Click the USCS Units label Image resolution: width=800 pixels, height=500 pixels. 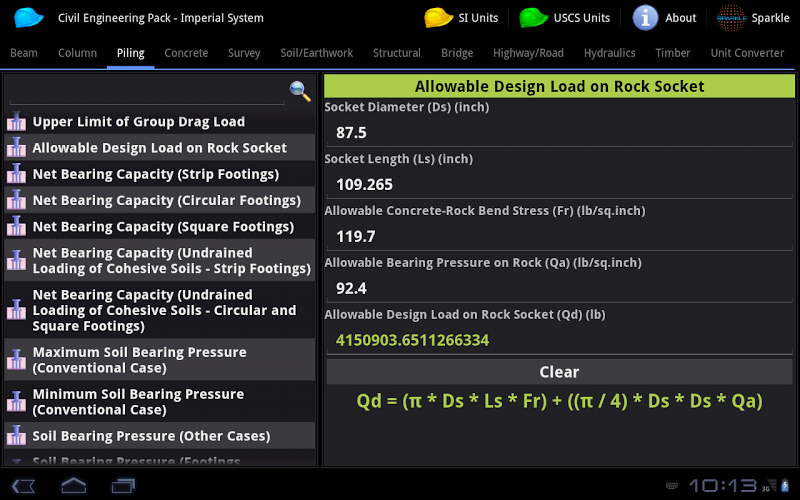pos(582,18)
